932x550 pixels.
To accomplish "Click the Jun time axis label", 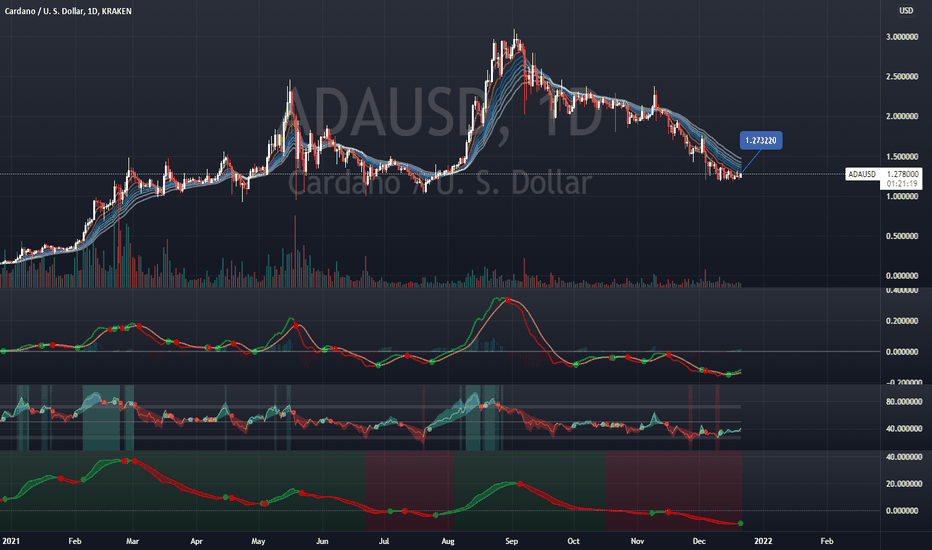I will pyautogui.click(x=322, y=541).
